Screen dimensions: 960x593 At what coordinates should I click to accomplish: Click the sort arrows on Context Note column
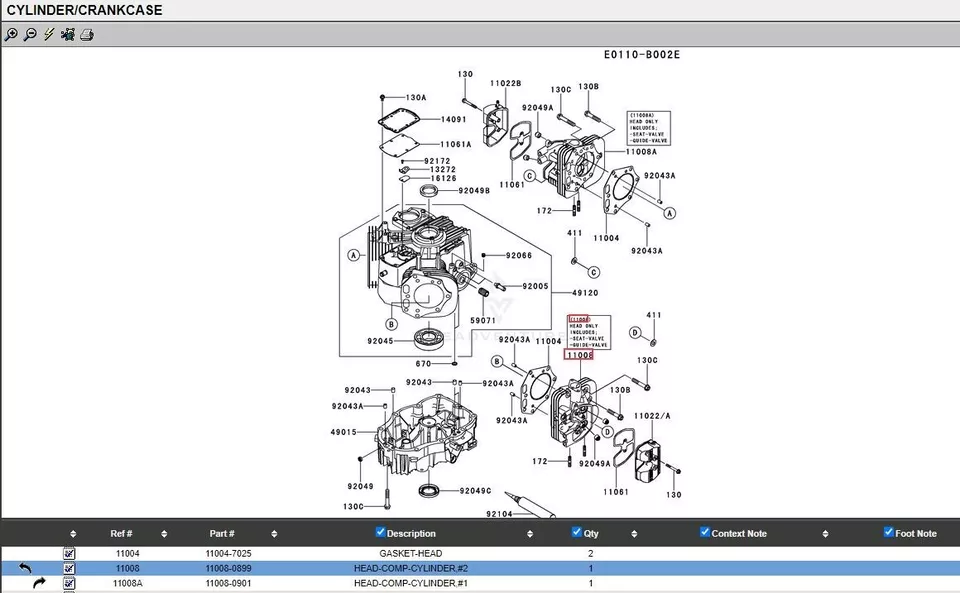pyautogui.click(x=824, y=533)
